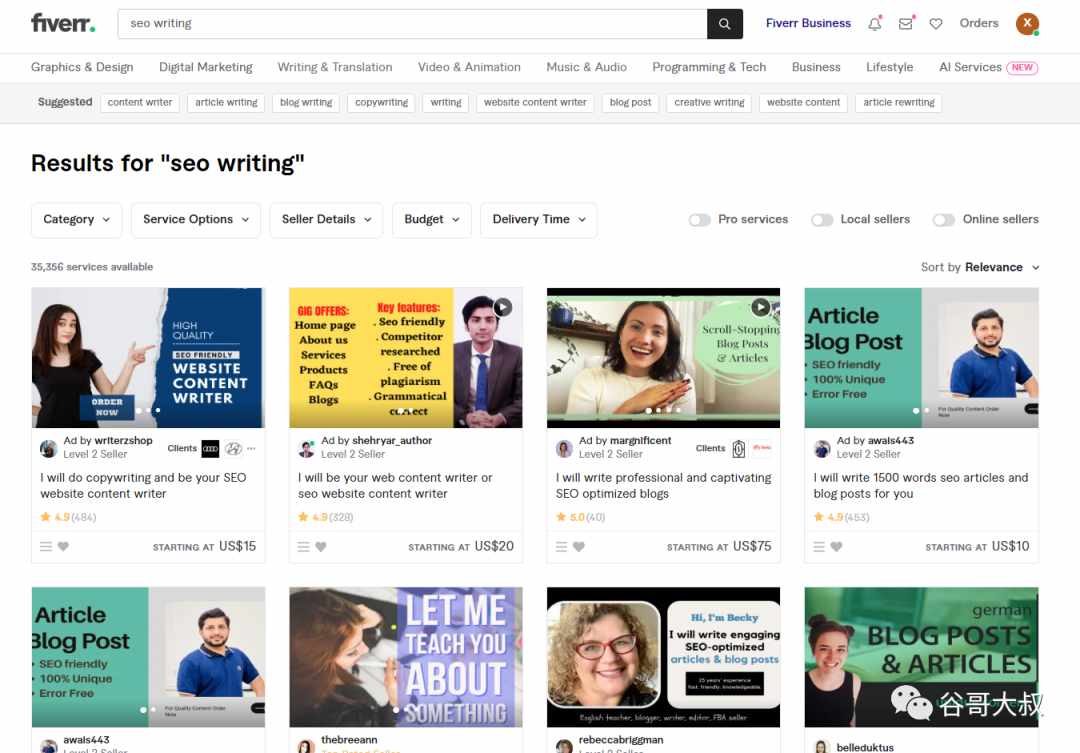
Task: Expand the Service Options filter
Action: (196, 220)
